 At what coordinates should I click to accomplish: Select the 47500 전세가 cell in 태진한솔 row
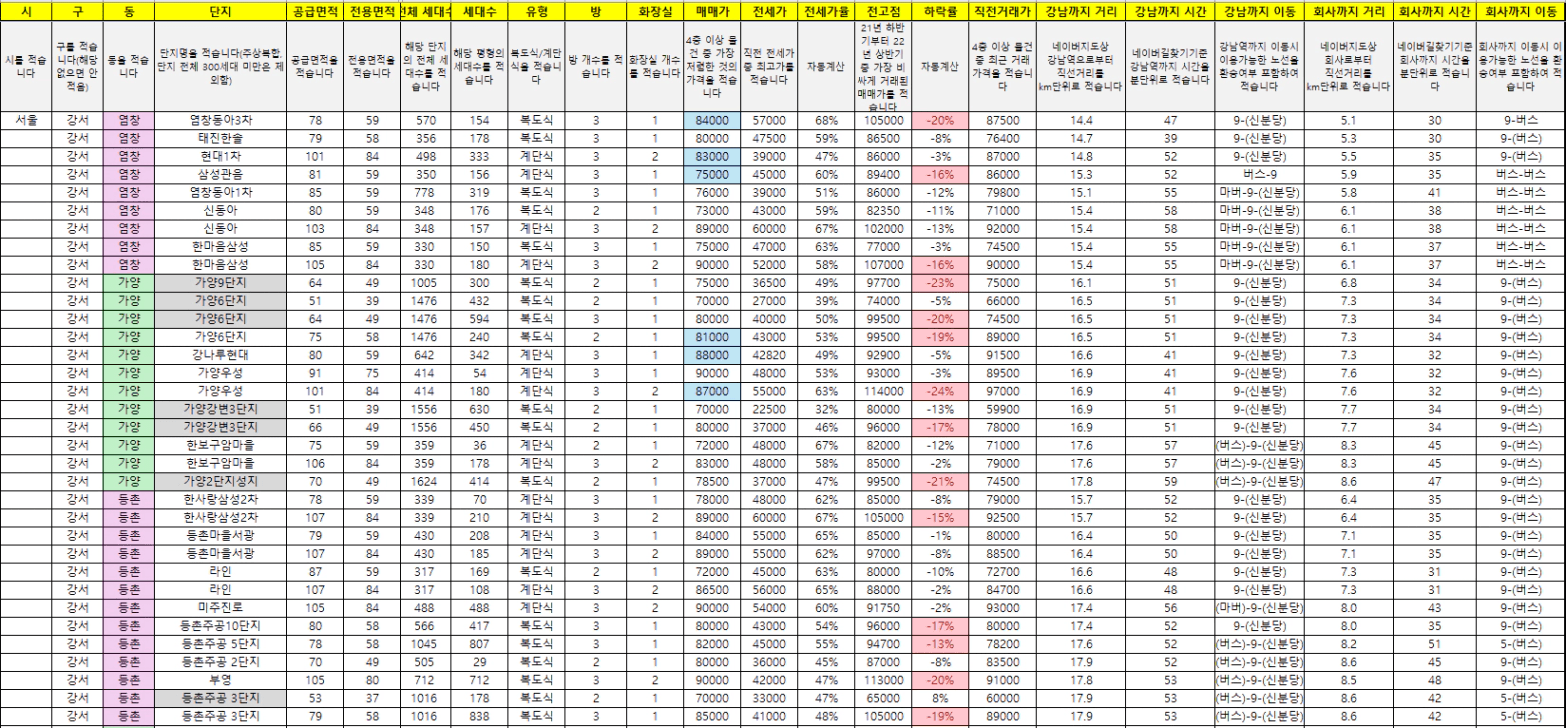tap(769, 138)
